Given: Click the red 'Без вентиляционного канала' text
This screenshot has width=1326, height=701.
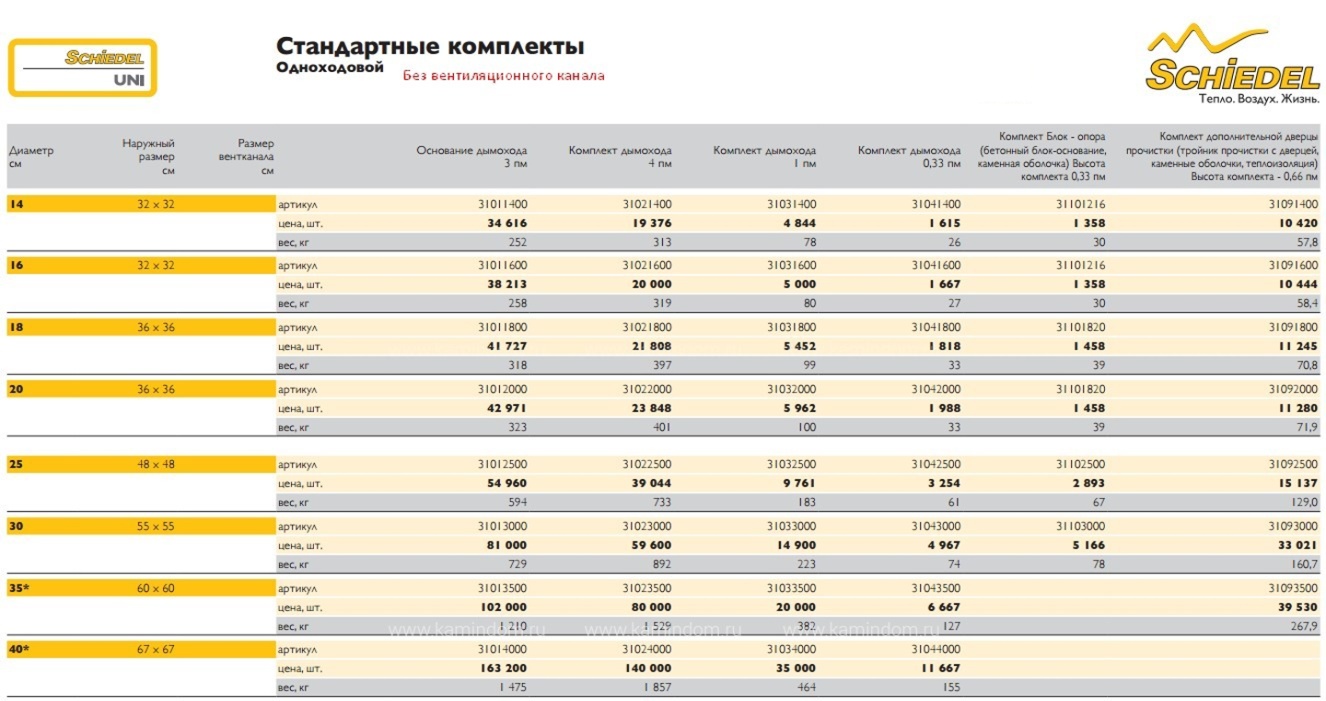Looking at the screenshot, I should click(504, 75).
